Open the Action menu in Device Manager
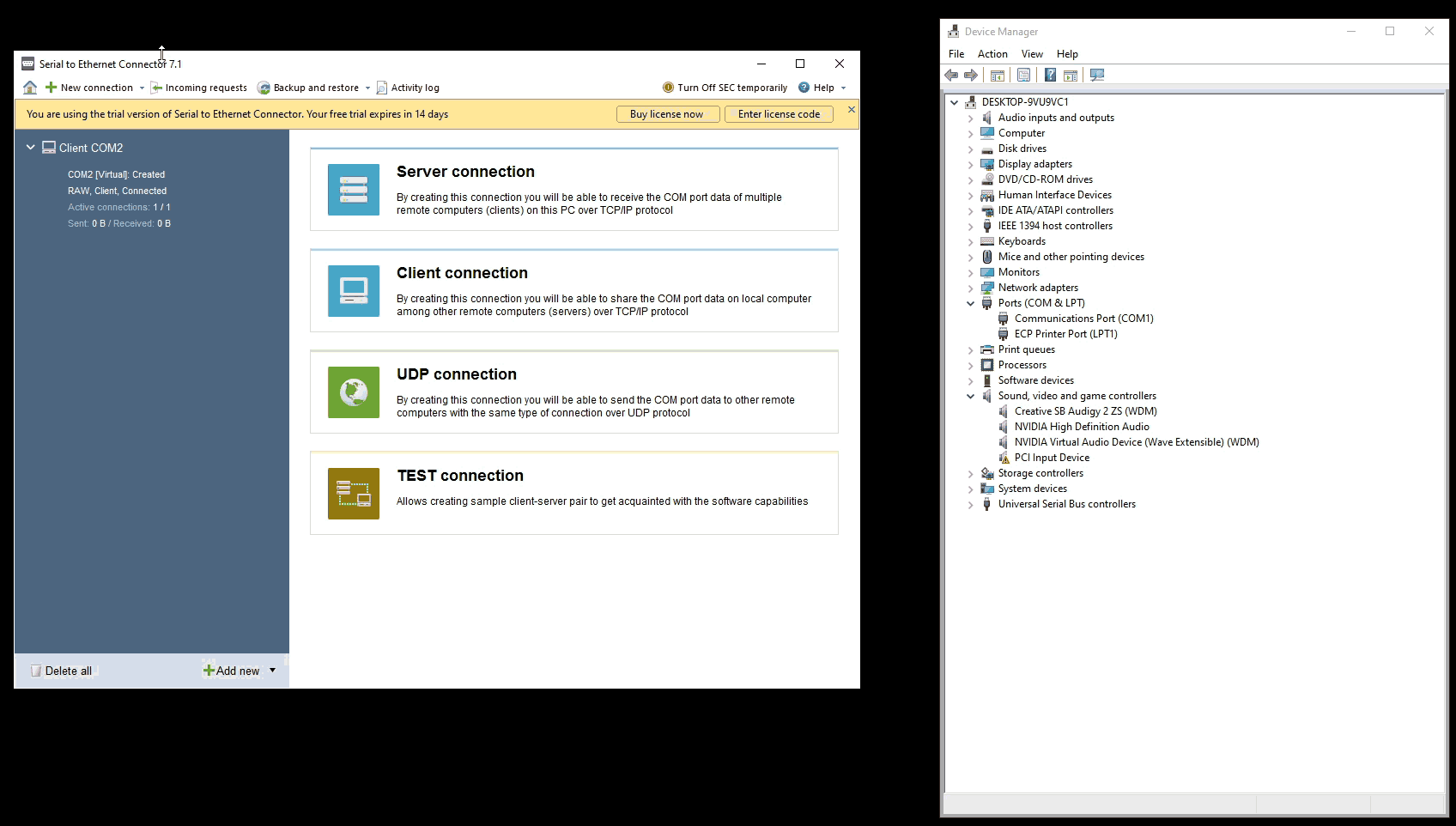This screenshot has width=1456, height=826. (992, 54)
